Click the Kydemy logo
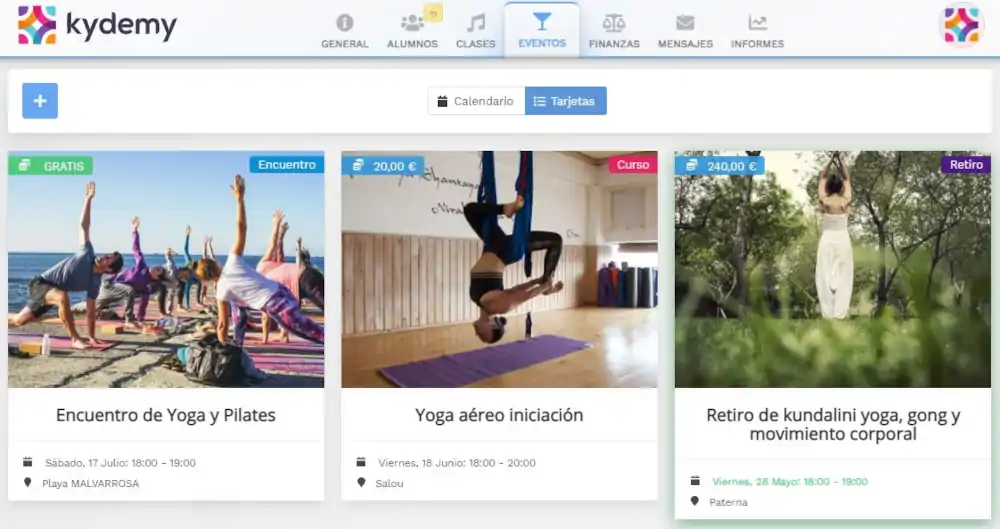The image size is (1000, 529). [x=97, y=26]
